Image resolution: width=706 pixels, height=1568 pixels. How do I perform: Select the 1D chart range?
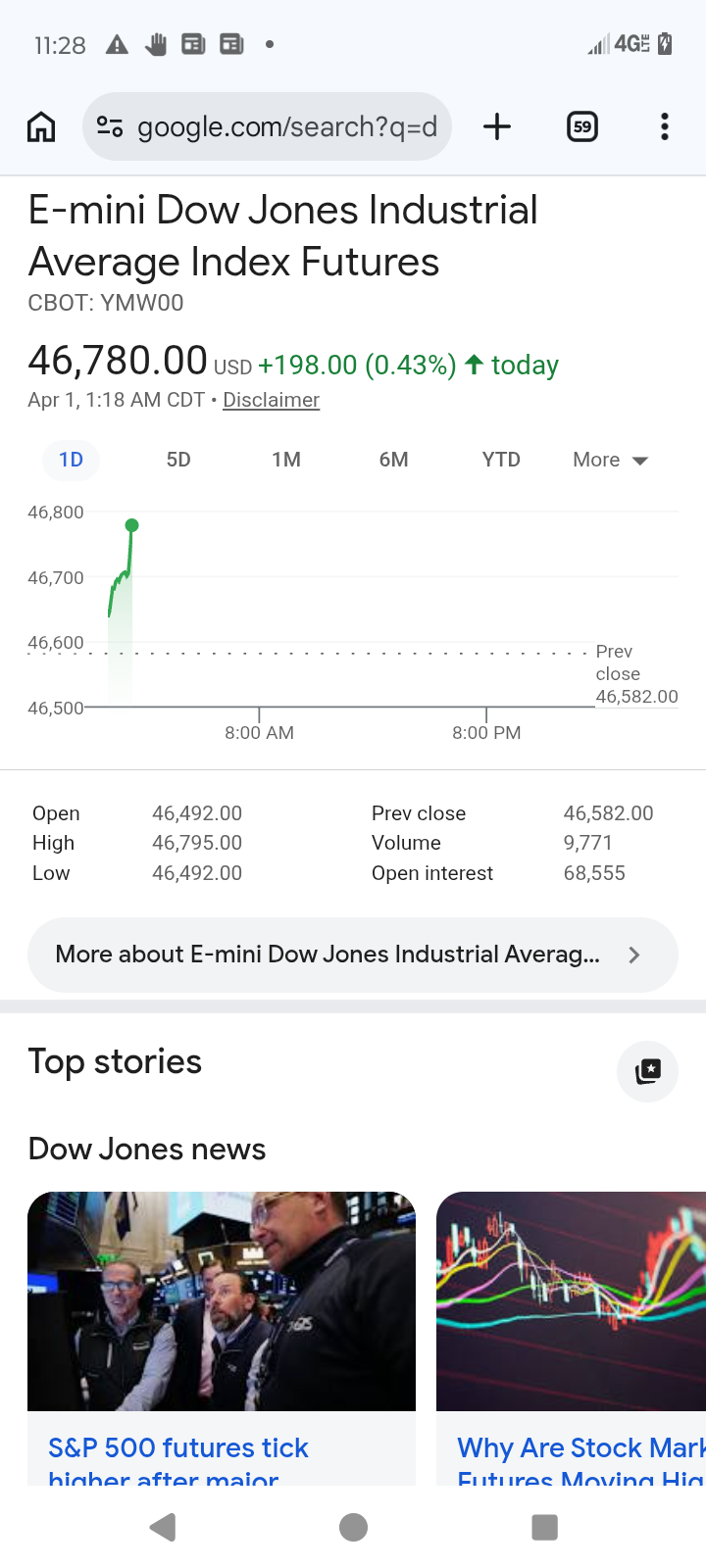[71, 460]
